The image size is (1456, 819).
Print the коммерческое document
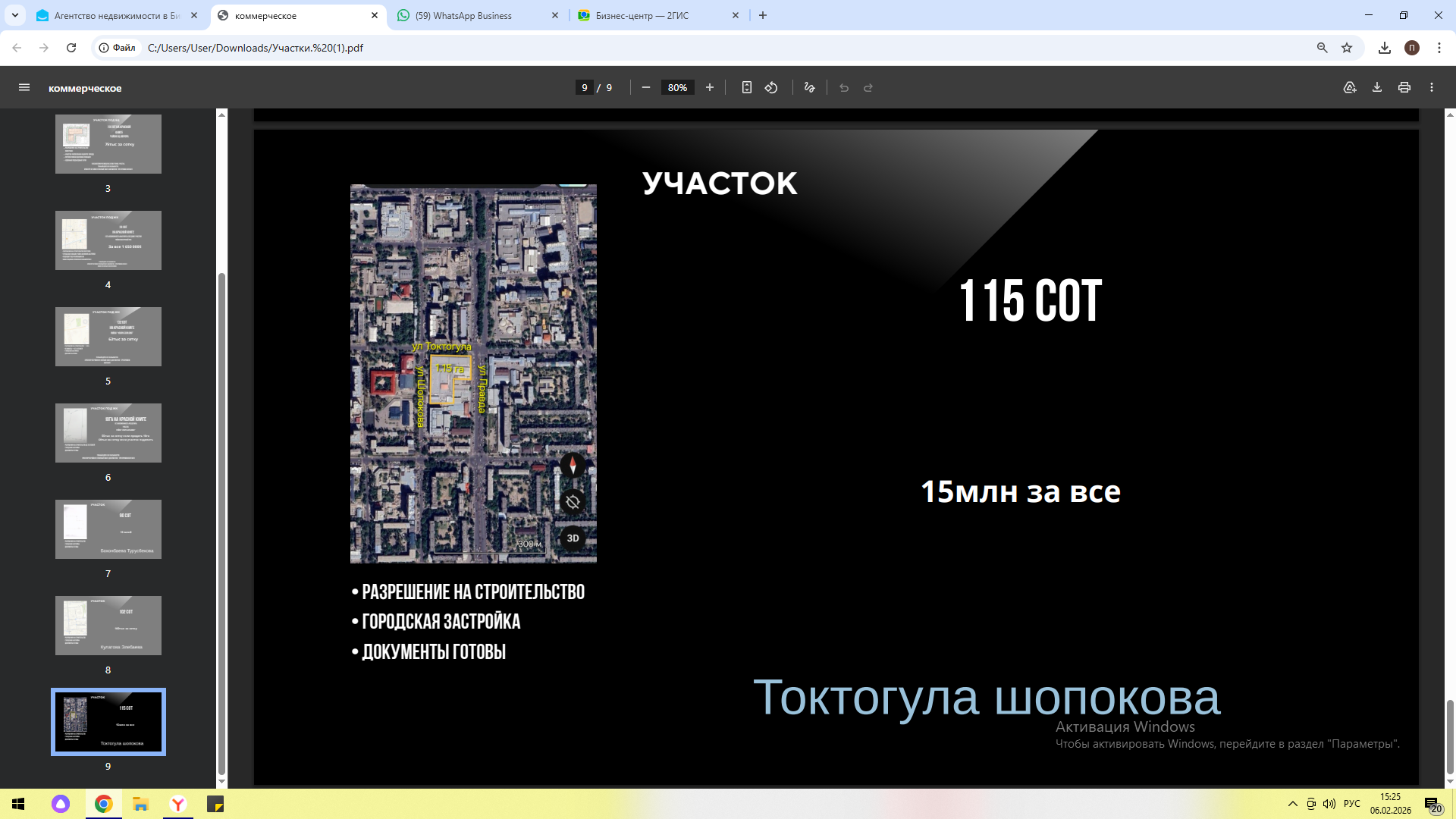pyautogui.click(x=1404, y=87)
